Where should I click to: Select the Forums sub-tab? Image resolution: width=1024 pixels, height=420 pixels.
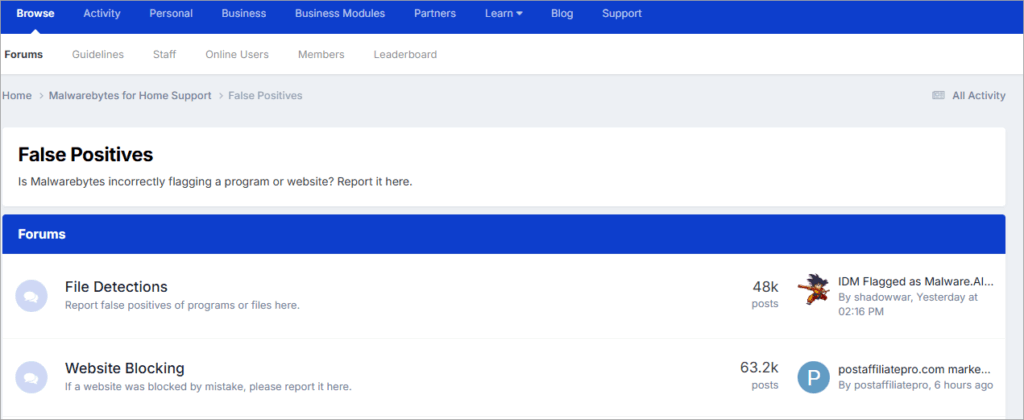pyautogui.click(x=24, y=54)
